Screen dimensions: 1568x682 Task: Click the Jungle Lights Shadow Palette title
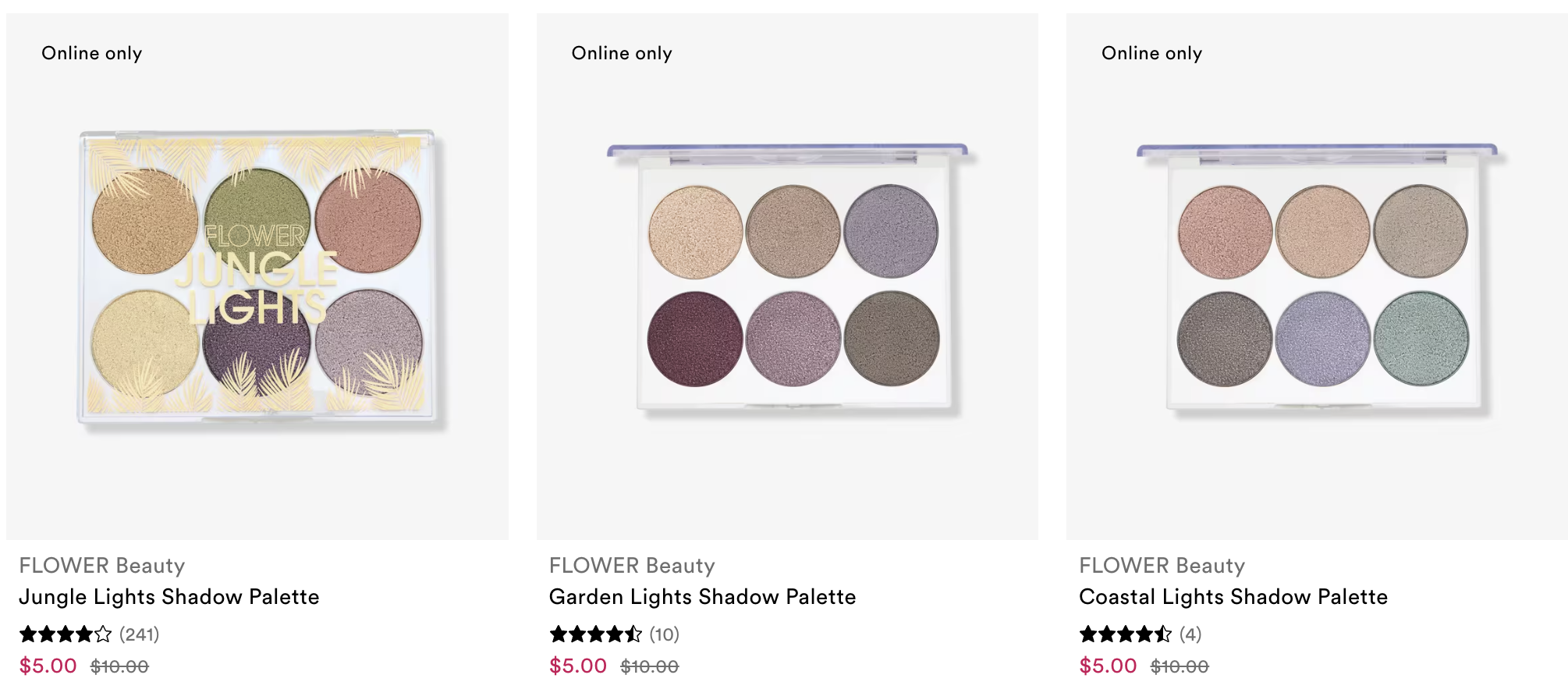tap(169, 597)
